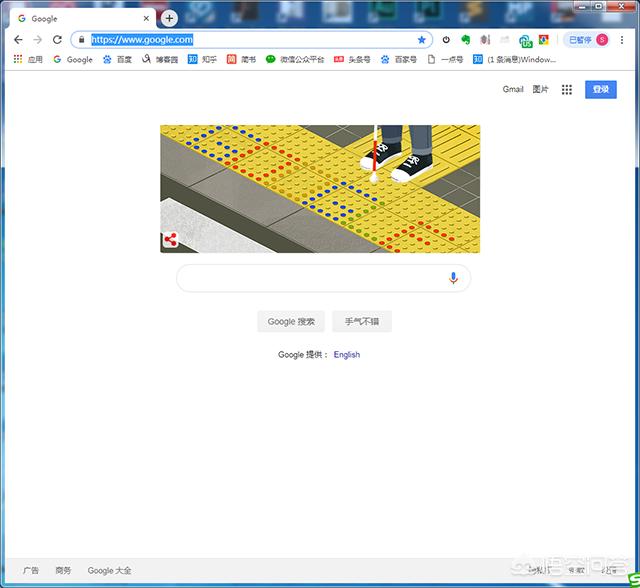Open the Chrome three-dot menu
640x588 pixels.
pyautogui.click(x=622, y=40)
